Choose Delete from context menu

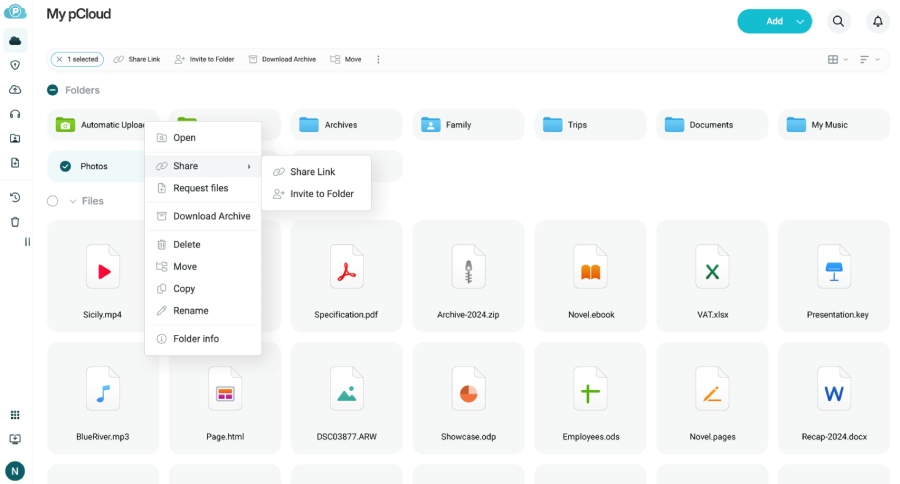click(x=203, y=245)
